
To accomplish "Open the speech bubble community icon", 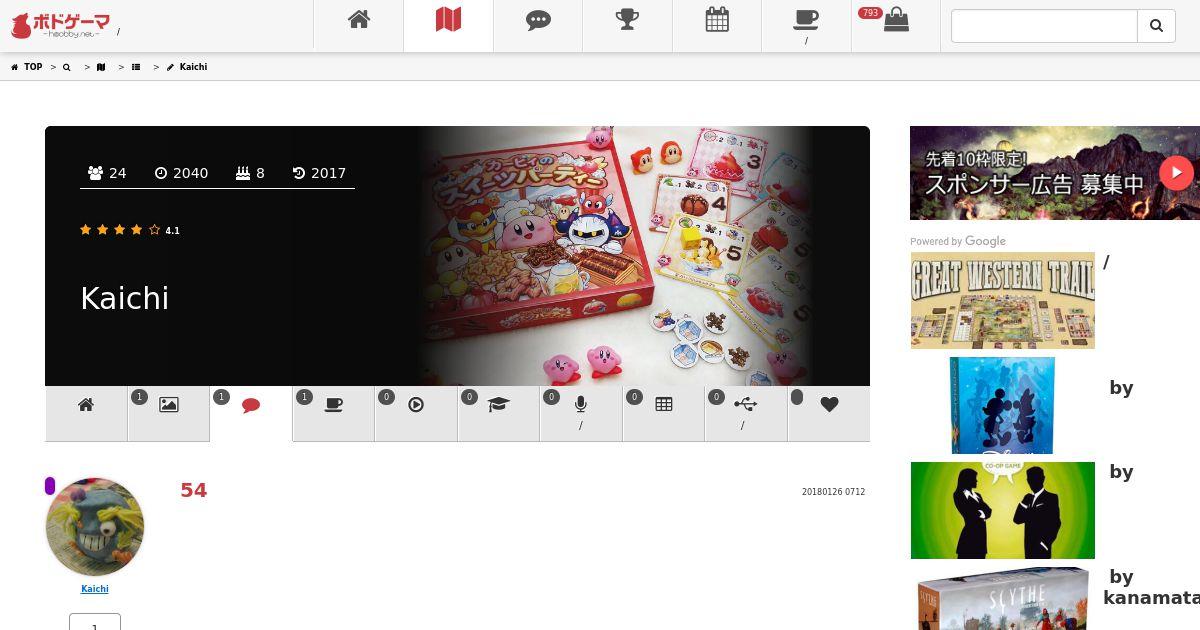I will pos(538,20).
